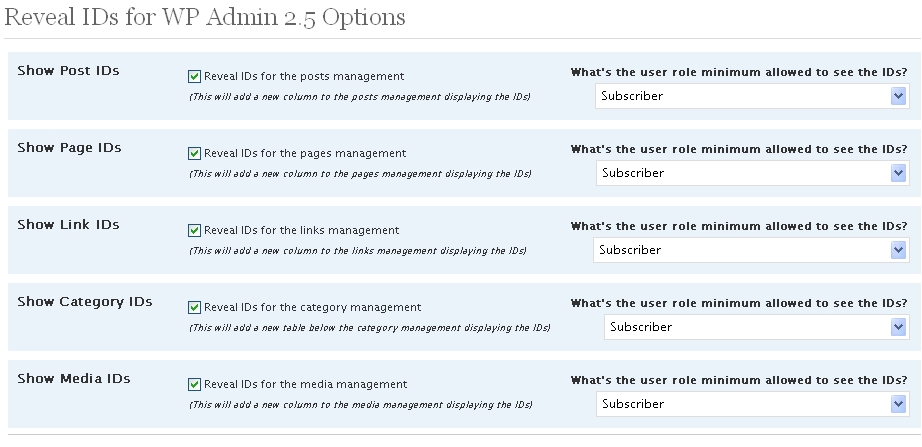
Task: Open the Media IDs user role dropdown
Action: tap(751, 404)
